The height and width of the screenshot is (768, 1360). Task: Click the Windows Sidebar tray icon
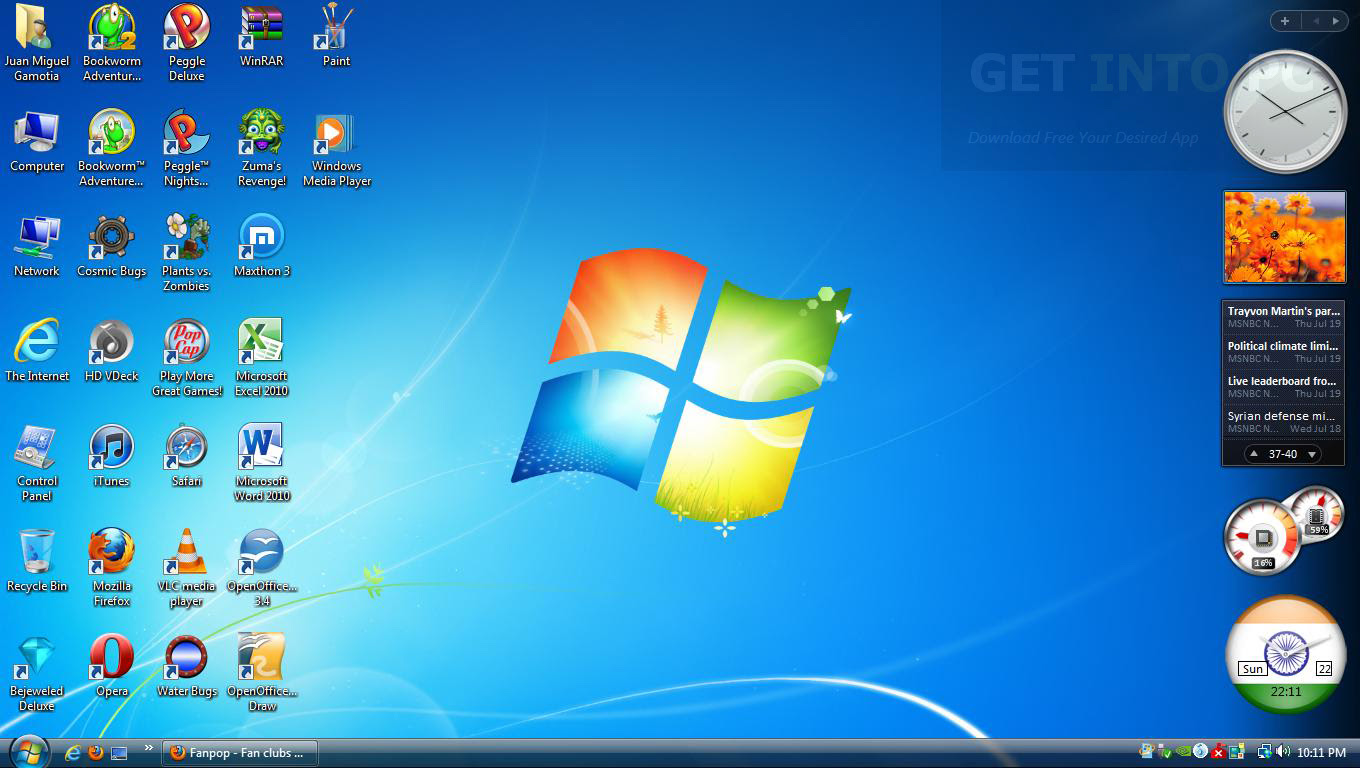click(1237, 751)
